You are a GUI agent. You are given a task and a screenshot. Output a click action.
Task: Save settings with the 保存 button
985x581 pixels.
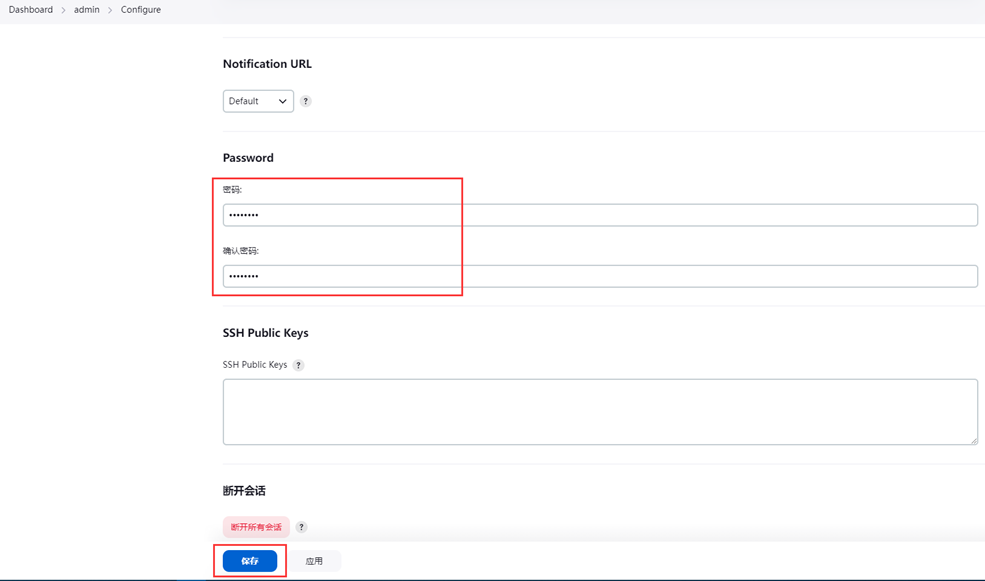[x=250, y=561]
